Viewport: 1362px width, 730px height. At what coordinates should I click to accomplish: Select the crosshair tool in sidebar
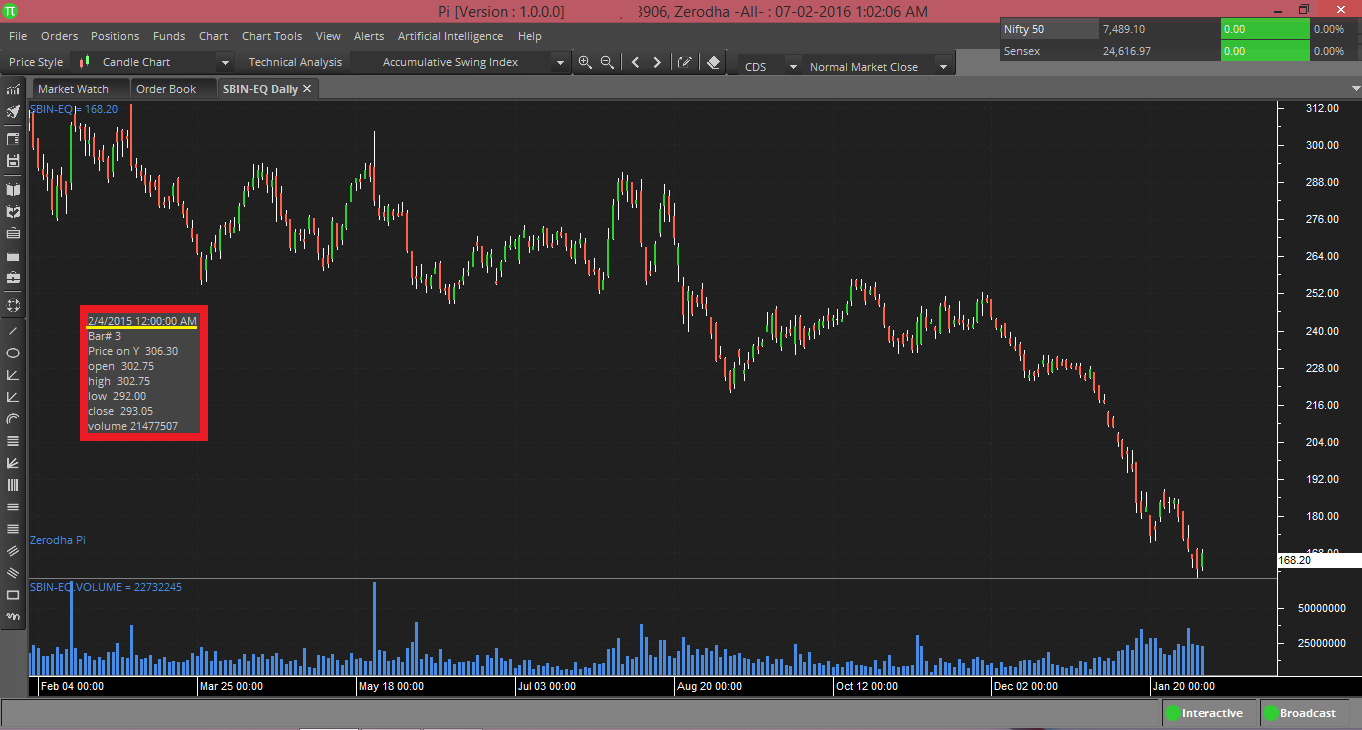tap(13, 305)
